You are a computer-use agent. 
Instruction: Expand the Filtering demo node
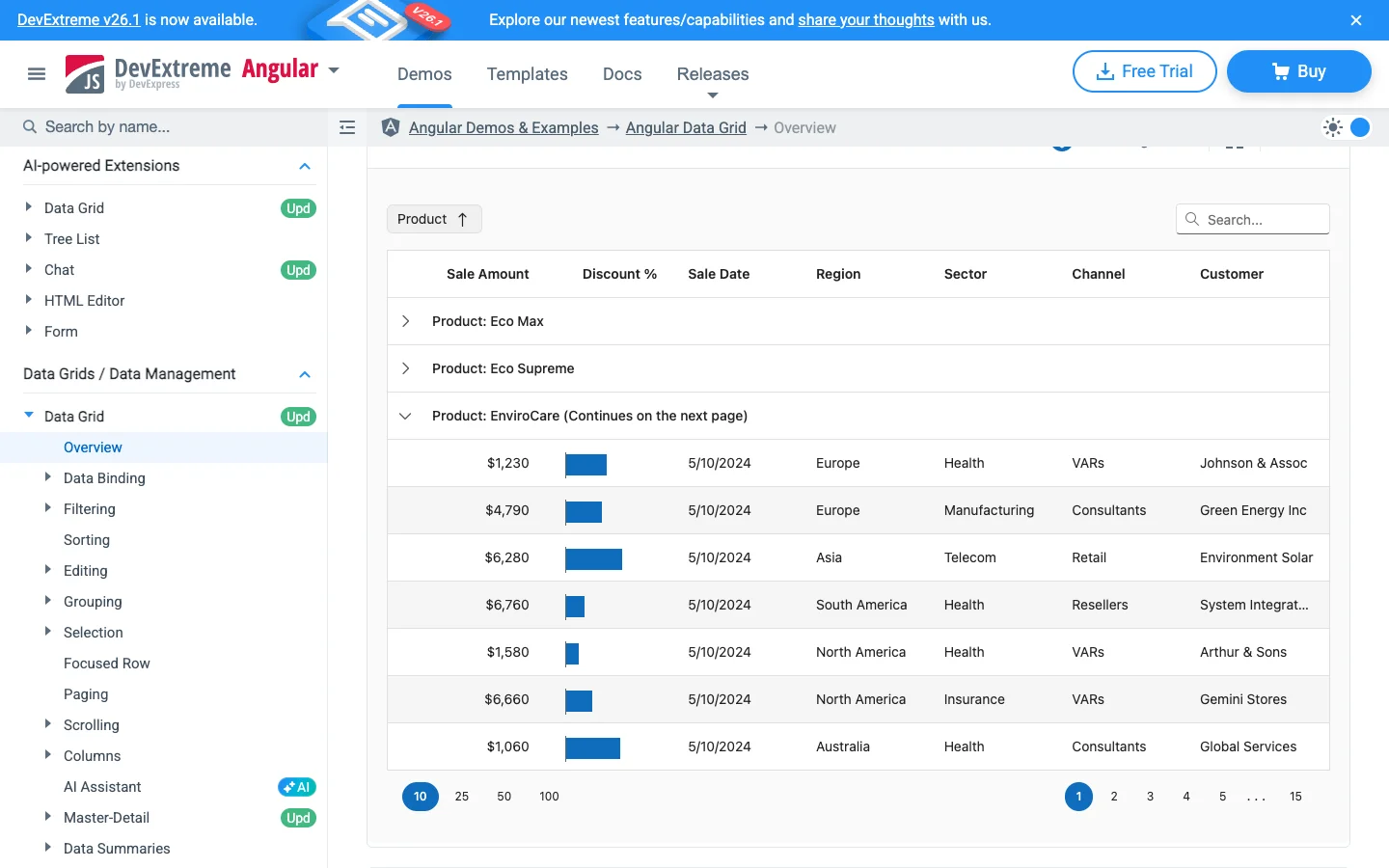47,508
